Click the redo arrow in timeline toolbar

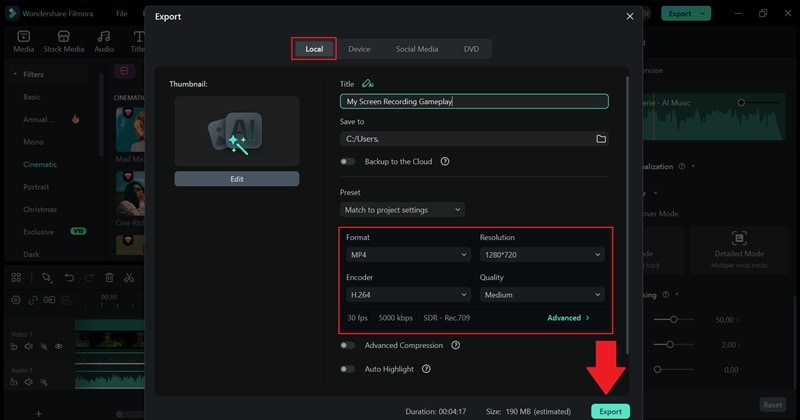coord(89,278)
